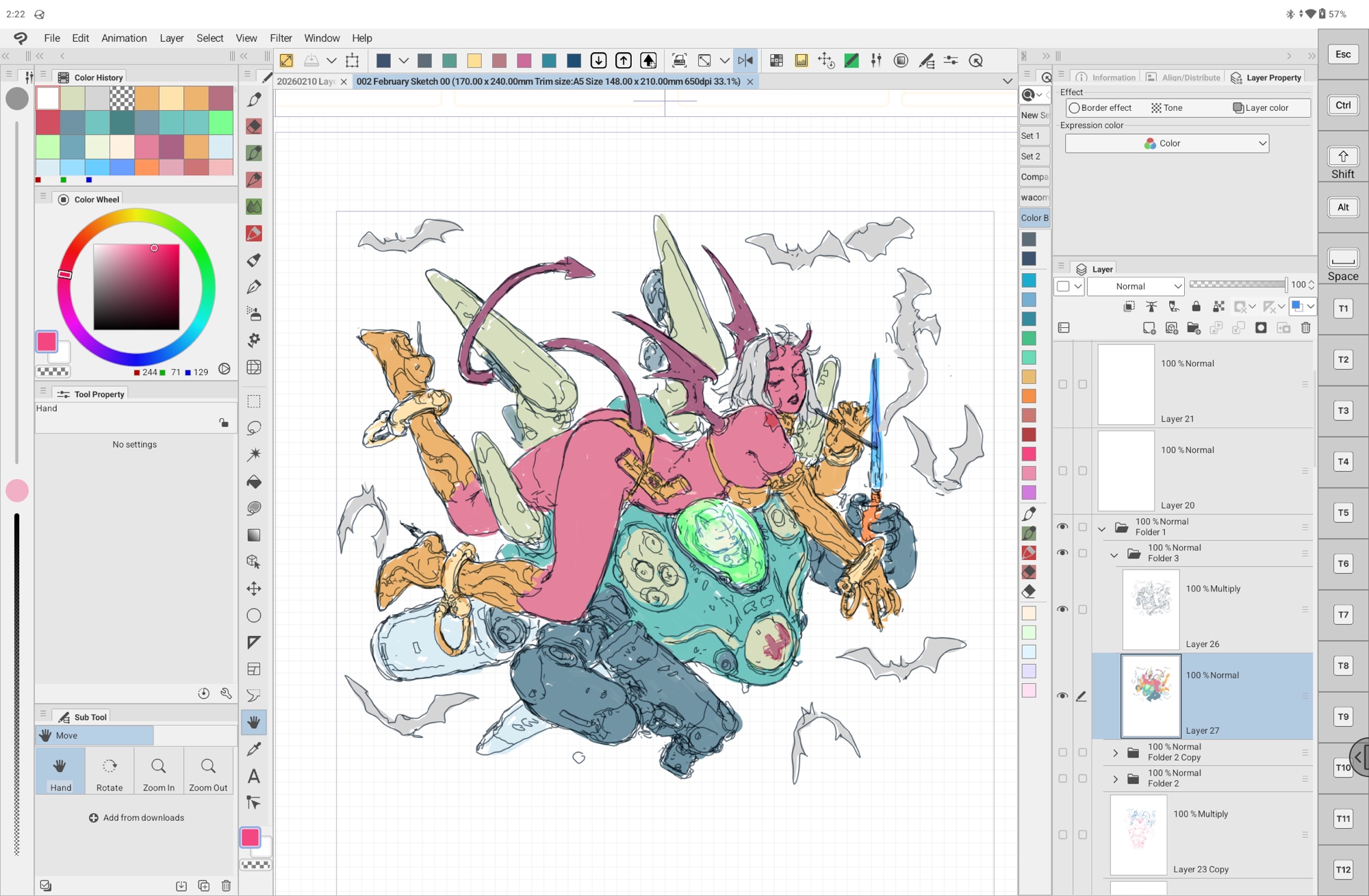Click the delete layer trash icon
Image resolution: width=1369 pixels, height=896 pixels.
pos(1305,328)
